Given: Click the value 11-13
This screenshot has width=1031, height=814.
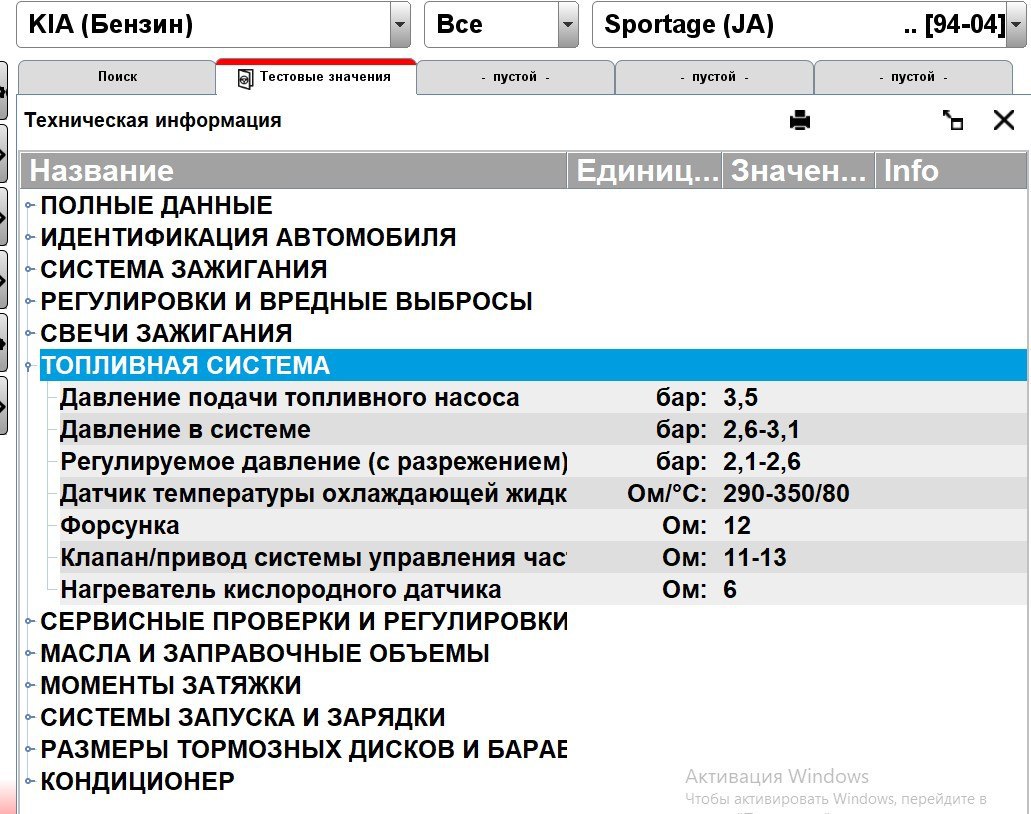Looking at the screenshot, I should (754, 558).
